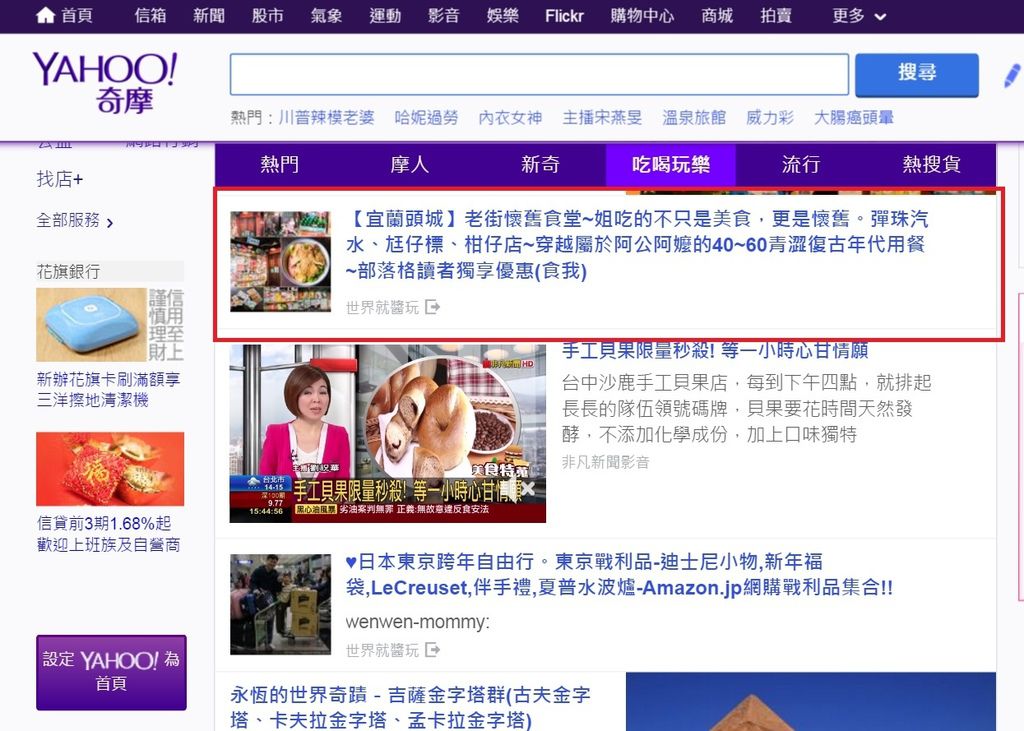Open 運動 in the top navigation
The width and height of the screenshot is (1024, 731).
[385, 16]
